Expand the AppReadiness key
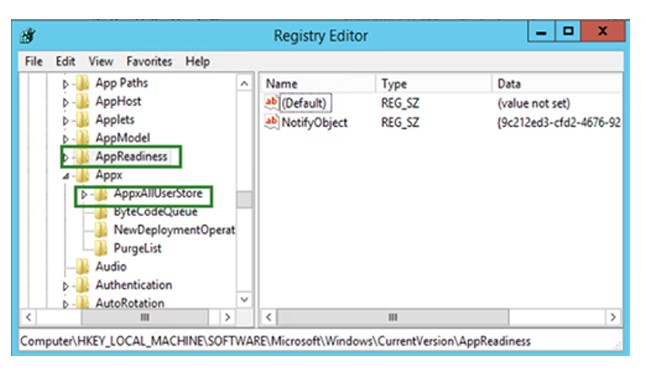 tap(66, 157)
